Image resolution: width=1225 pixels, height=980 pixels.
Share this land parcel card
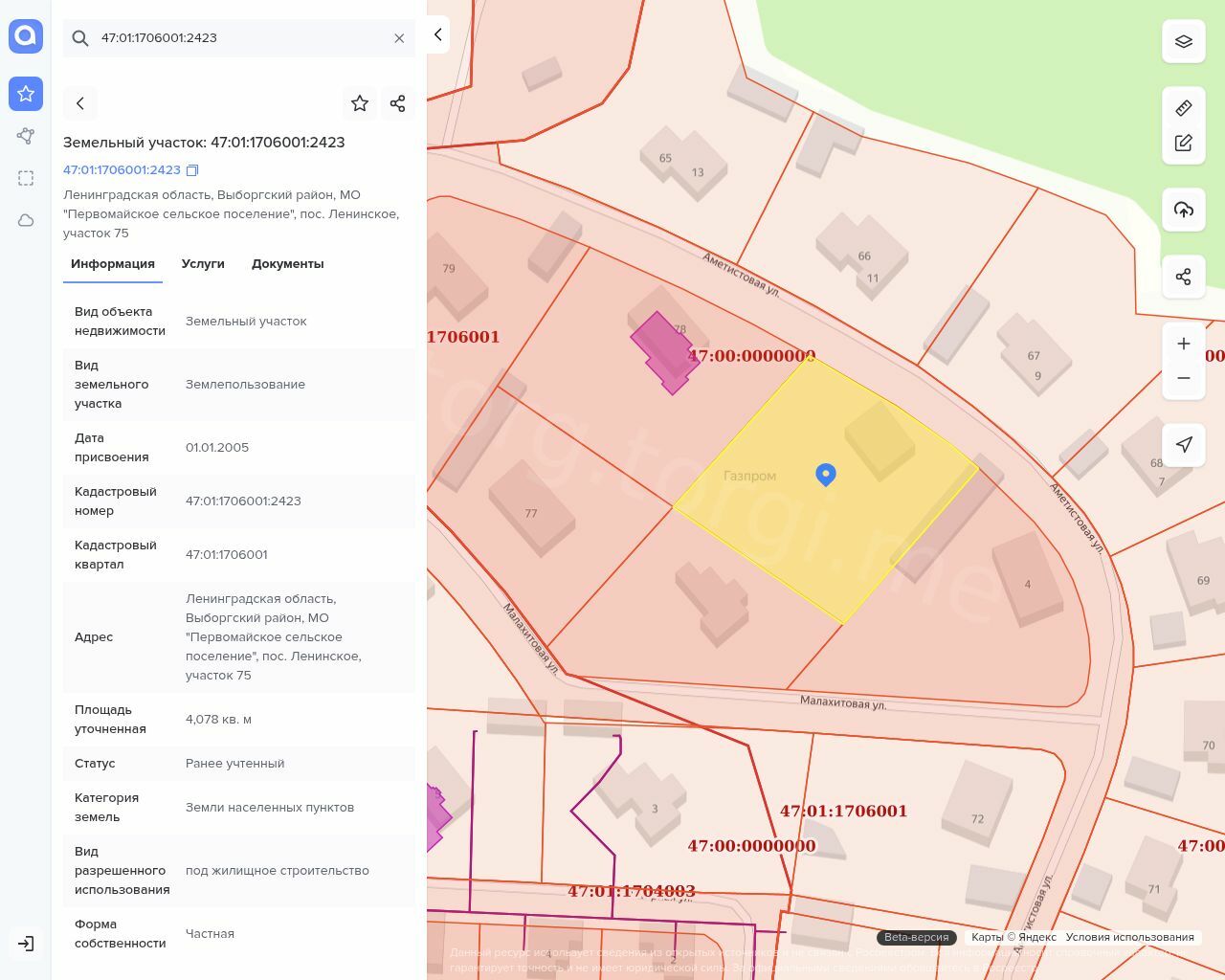point(398,103)
